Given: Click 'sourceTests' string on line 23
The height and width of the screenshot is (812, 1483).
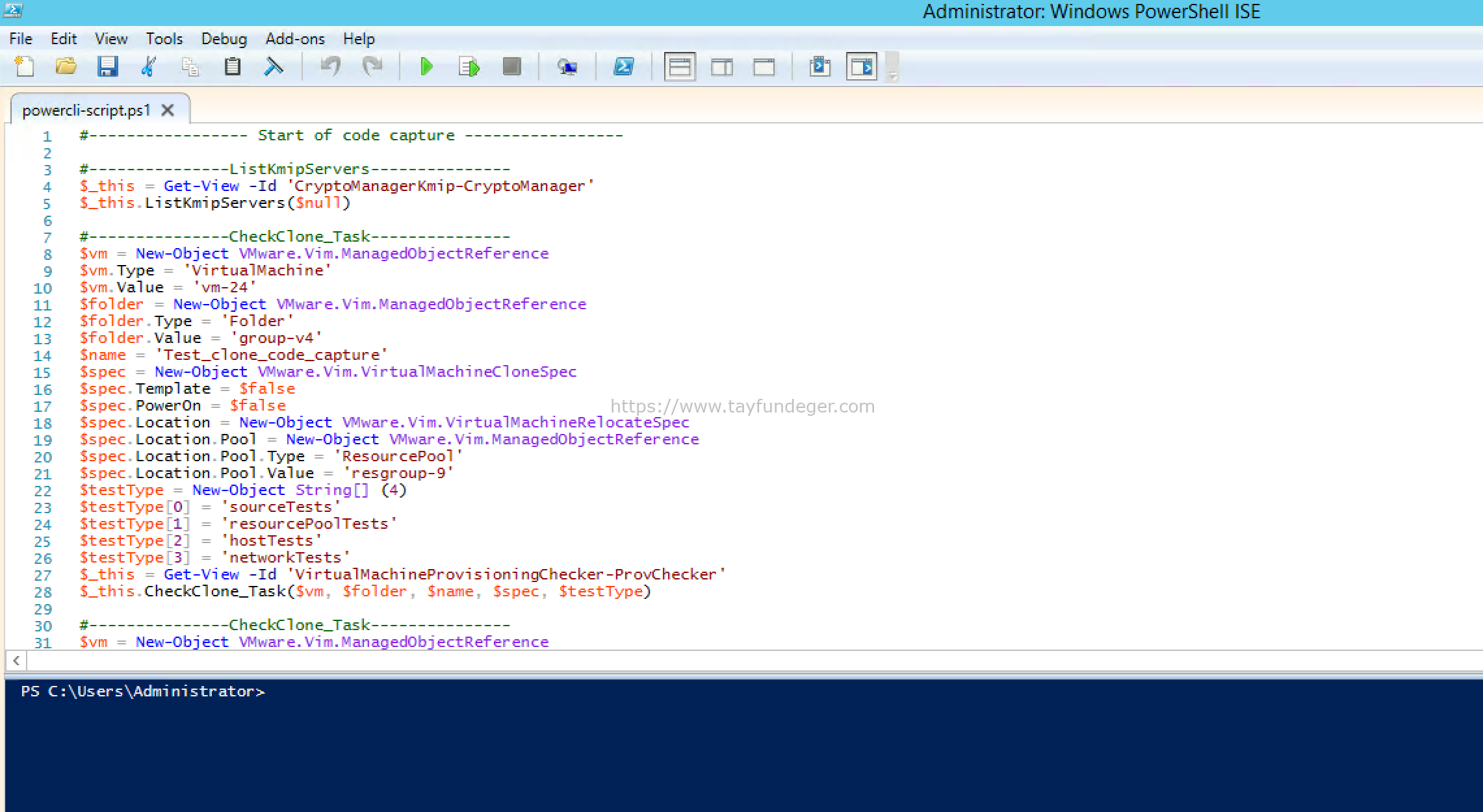Looking at the screenshot, I should 281,507.
